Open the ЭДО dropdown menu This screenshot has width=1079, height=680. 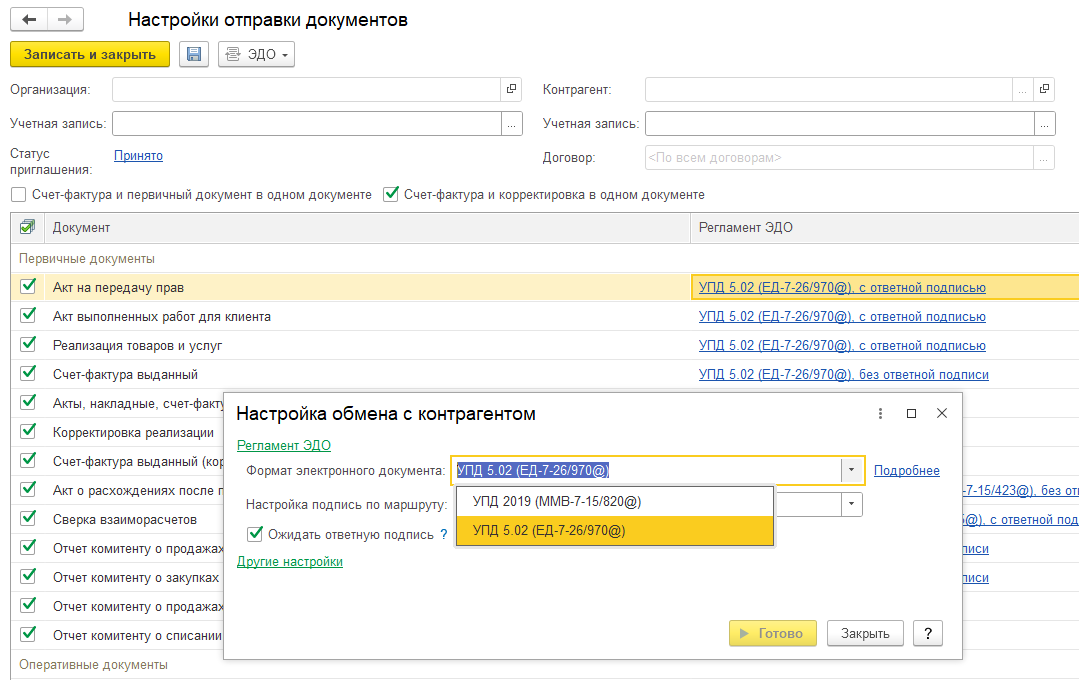256,54
